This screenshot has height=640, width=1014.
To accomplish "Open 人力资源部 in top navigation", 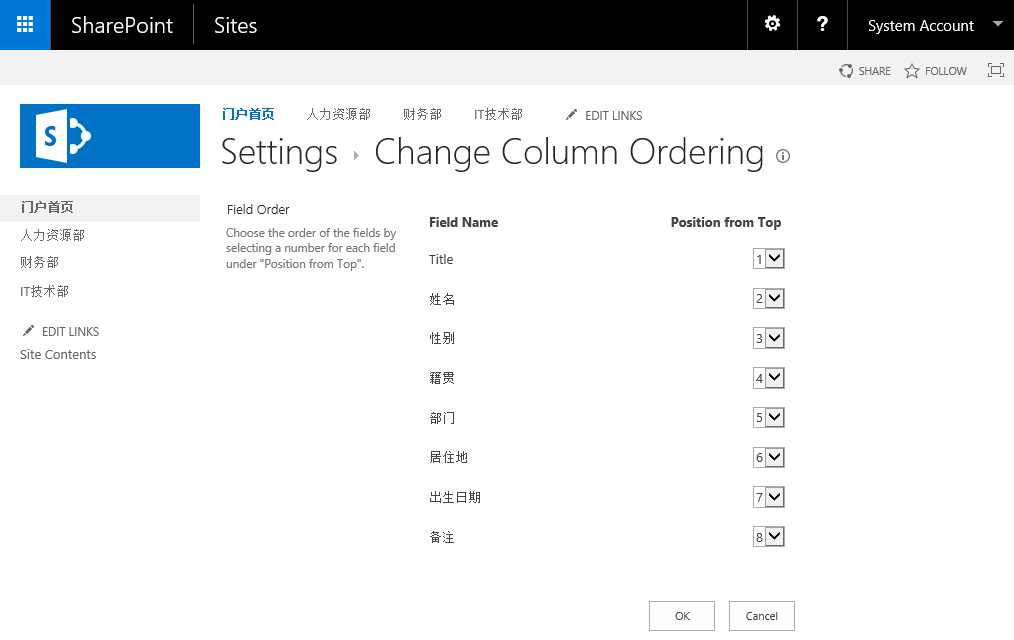I will click(x=338, y=115).
